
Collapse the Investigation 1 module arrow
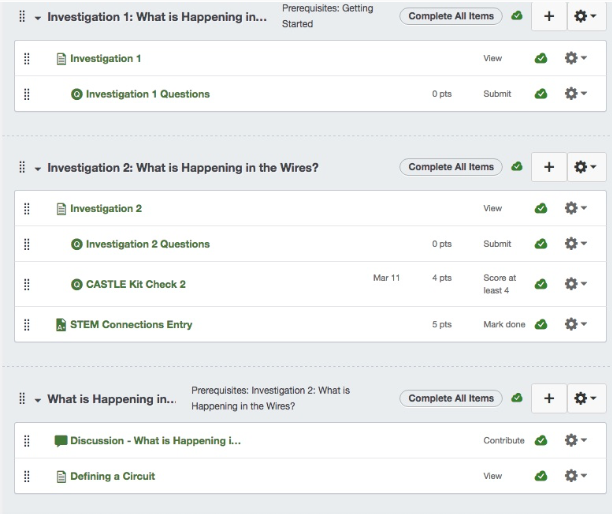(x=38, y=18)
